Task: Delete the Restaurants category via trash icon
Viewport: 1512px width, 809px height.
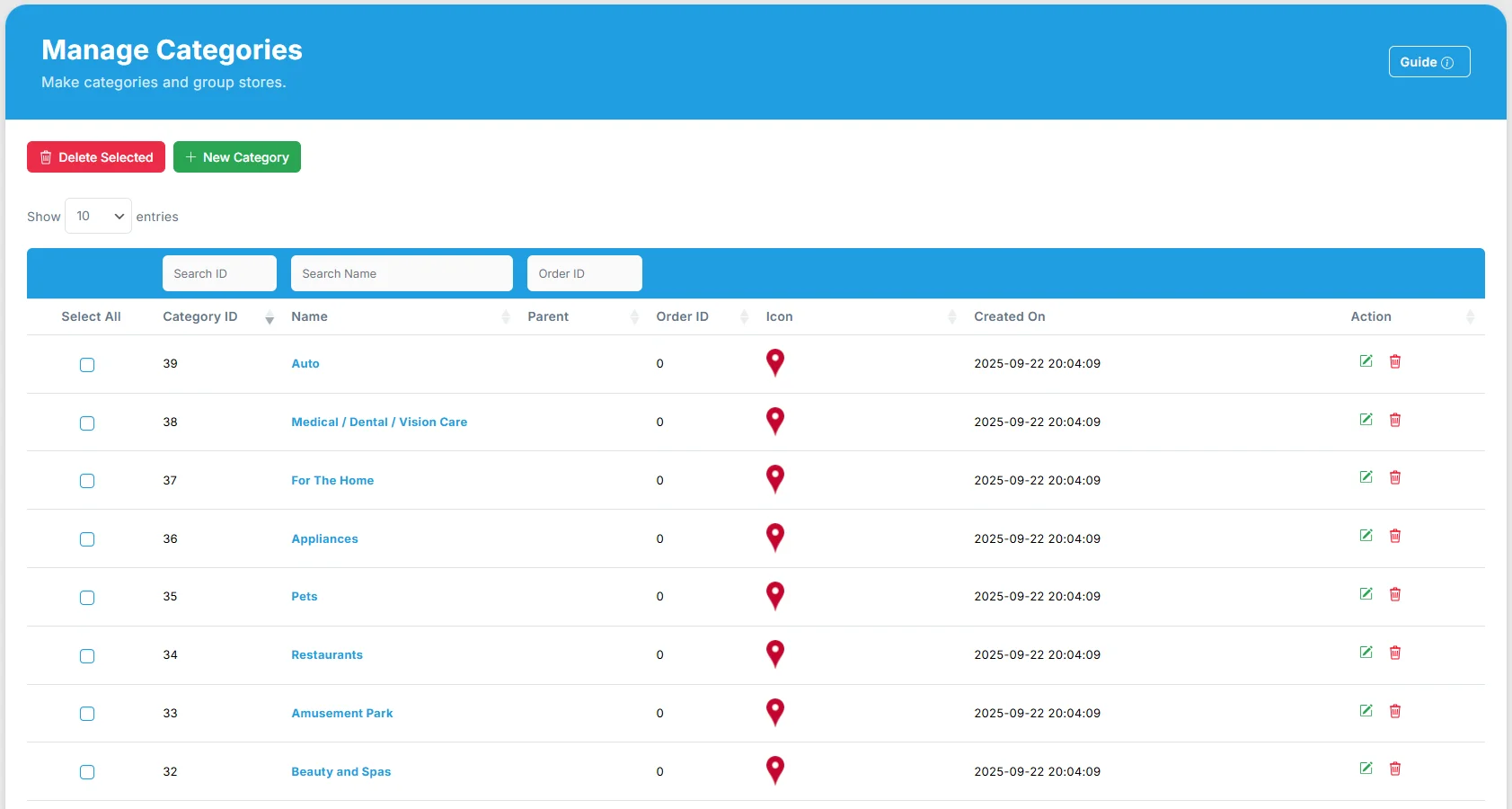Action: pyautogui.click(x=1395, y=653)
